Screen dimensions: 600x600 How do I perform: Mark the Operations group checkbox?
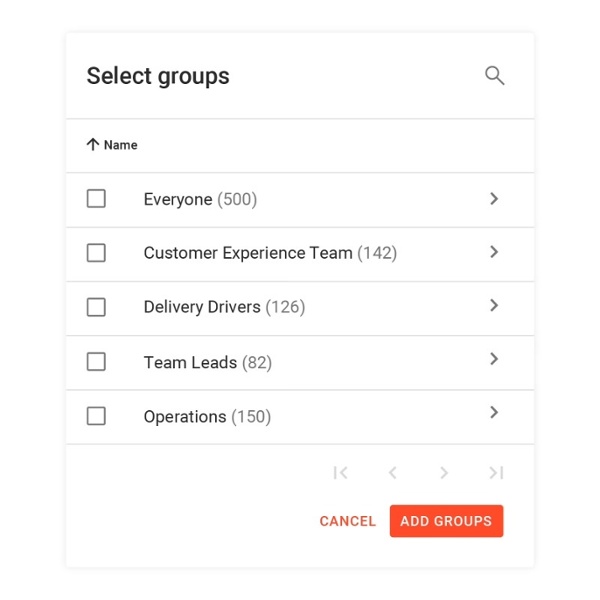96,416
